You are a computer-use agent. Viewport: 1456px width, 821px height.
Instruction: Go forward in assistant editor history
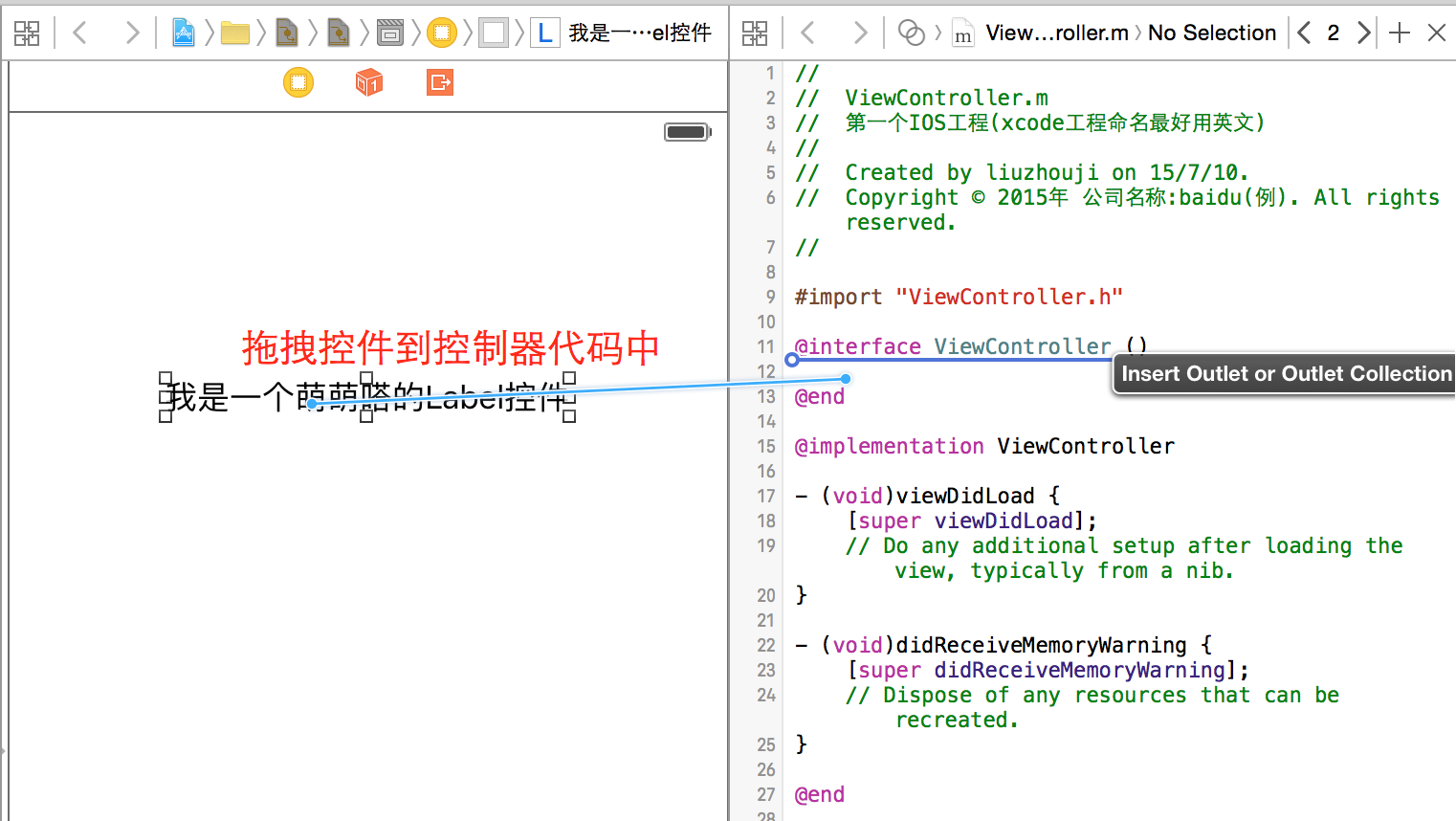860,33
